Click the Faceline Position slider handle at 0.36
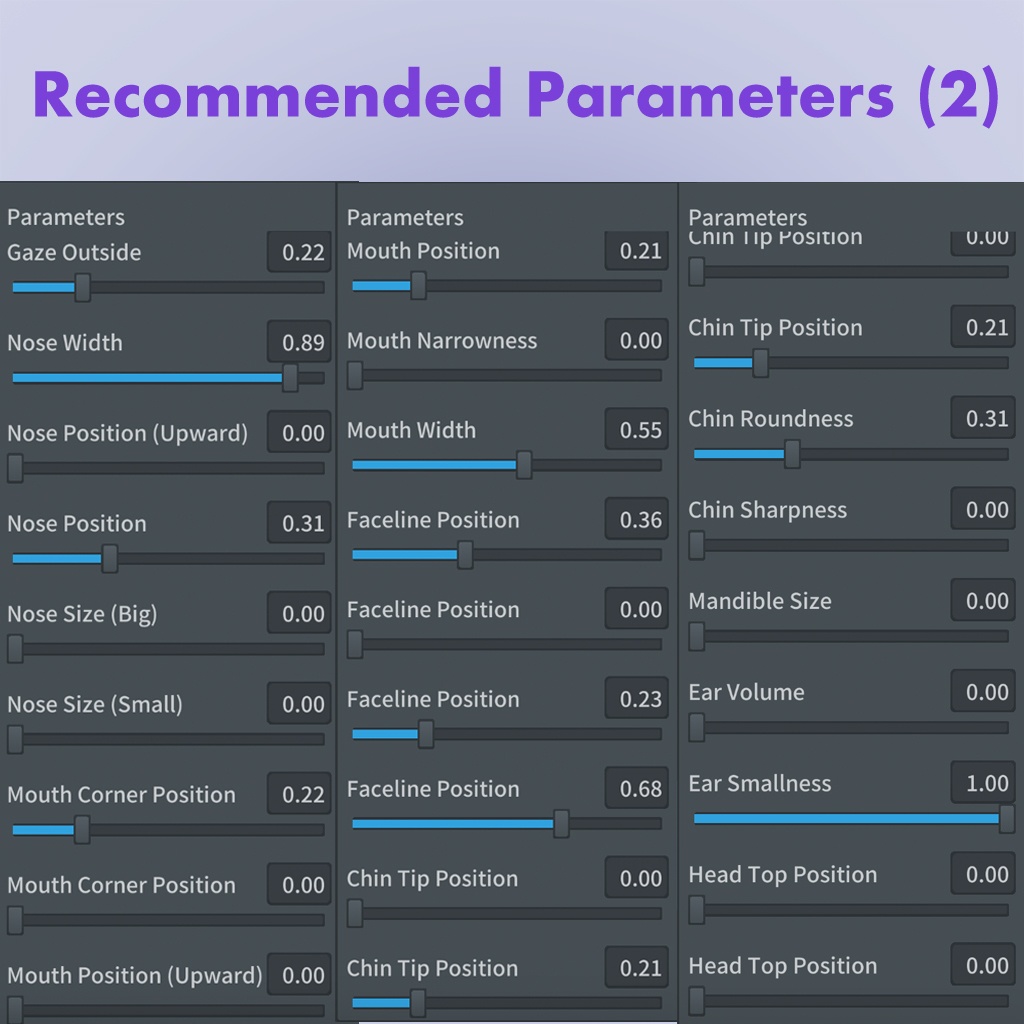The height and width of the screenshot is (1024, 1024). click(x=465, y=555)
